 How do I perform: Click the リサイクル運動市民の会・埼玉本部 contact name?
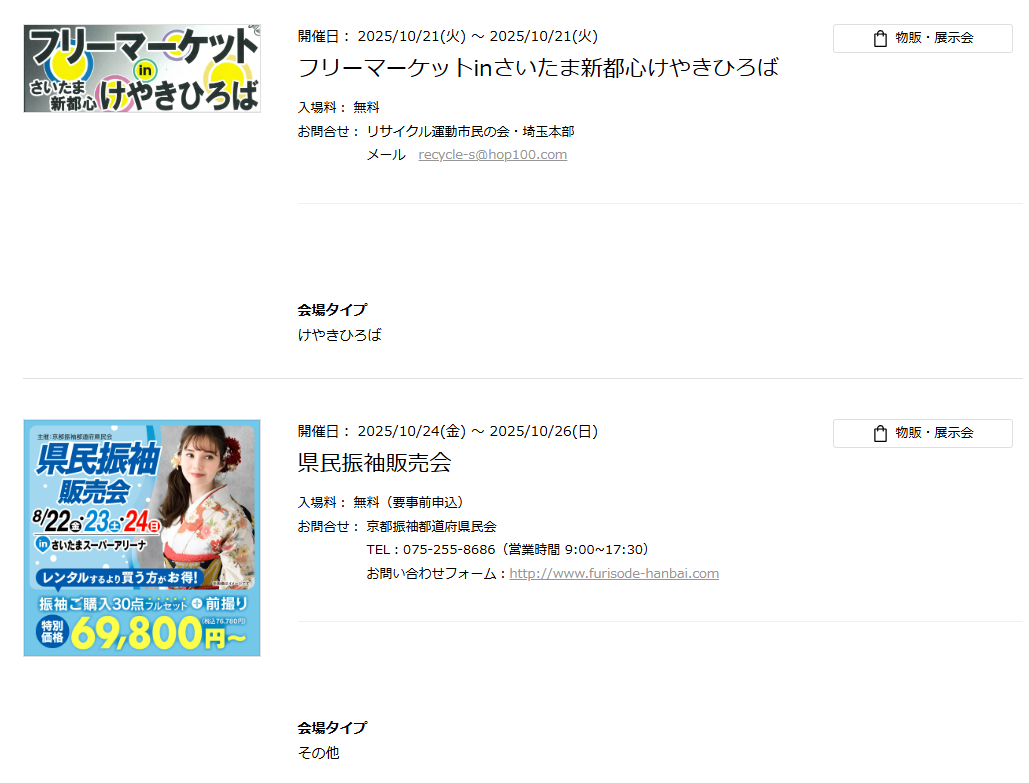470,132
